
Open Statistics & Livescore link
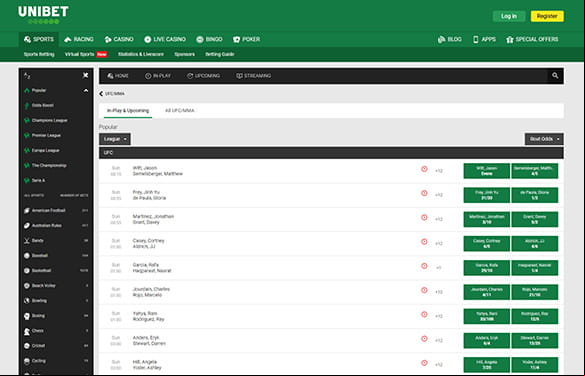click(141, 54)
